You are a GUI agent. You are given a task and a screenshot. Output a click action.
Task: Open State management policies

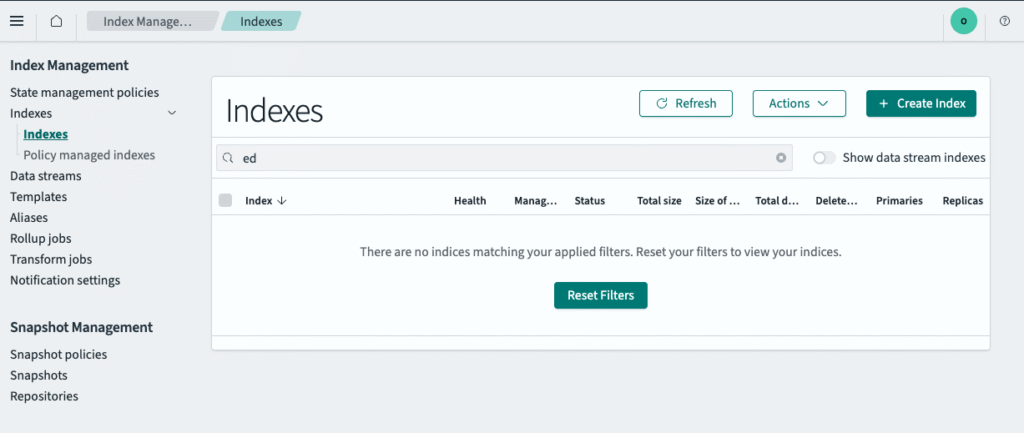click(84, 92)
